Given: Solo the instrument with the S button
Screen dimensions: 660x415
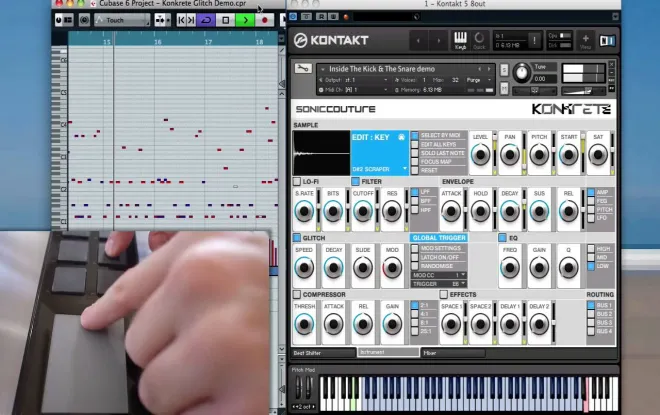Looking at the screenshot, I should [504, 70].
